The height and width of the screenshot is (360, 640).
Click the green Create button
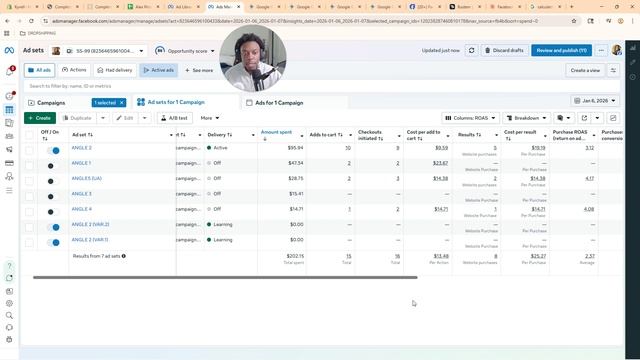pos(40,118)
